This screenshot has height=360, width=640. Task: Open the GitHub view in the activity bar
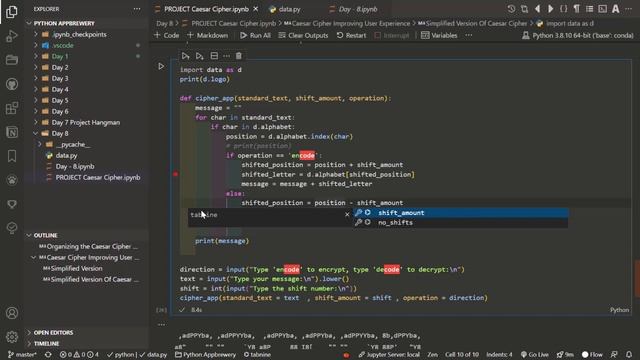12,84
